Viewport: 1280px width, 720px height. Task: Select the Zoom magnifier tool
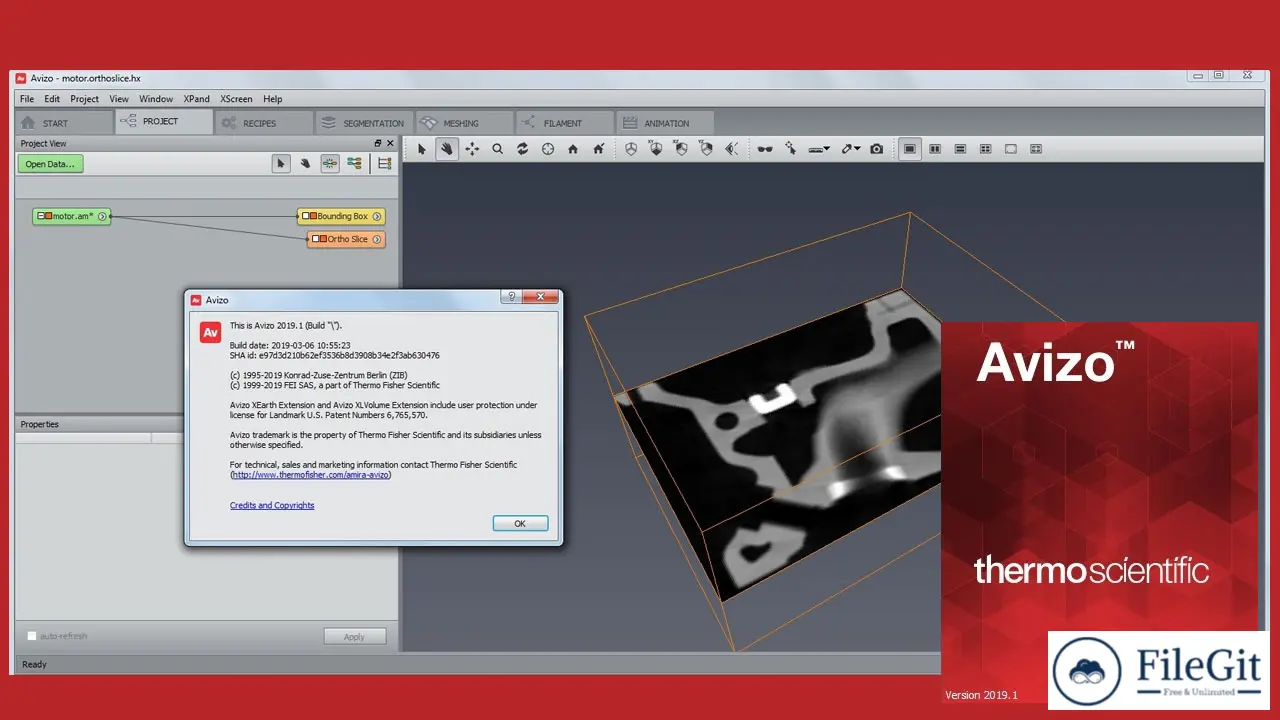[497, 149]
